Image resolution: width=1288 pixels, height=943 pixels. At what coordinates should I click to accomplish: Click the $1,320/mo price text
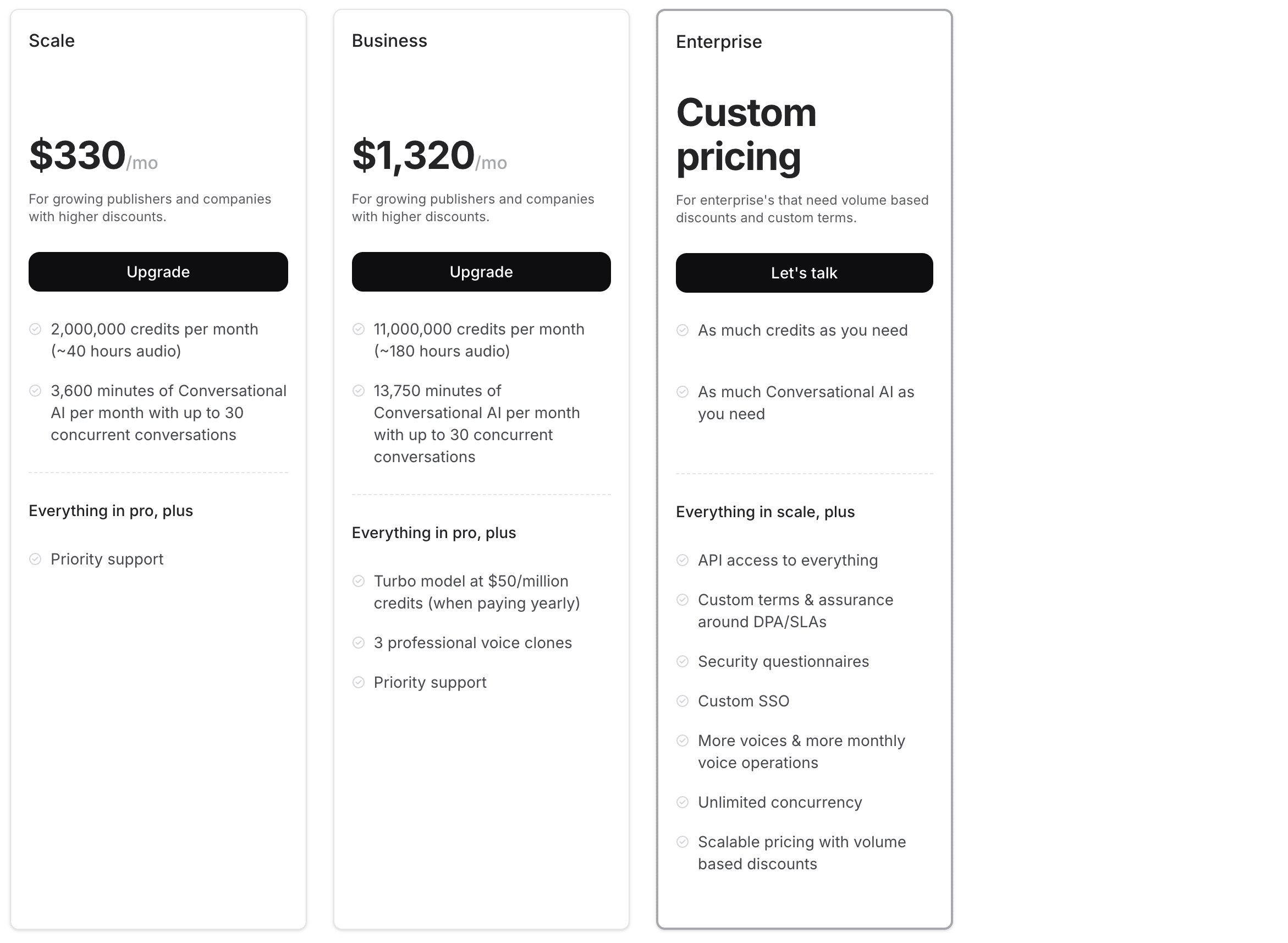(x=428, y=155)
